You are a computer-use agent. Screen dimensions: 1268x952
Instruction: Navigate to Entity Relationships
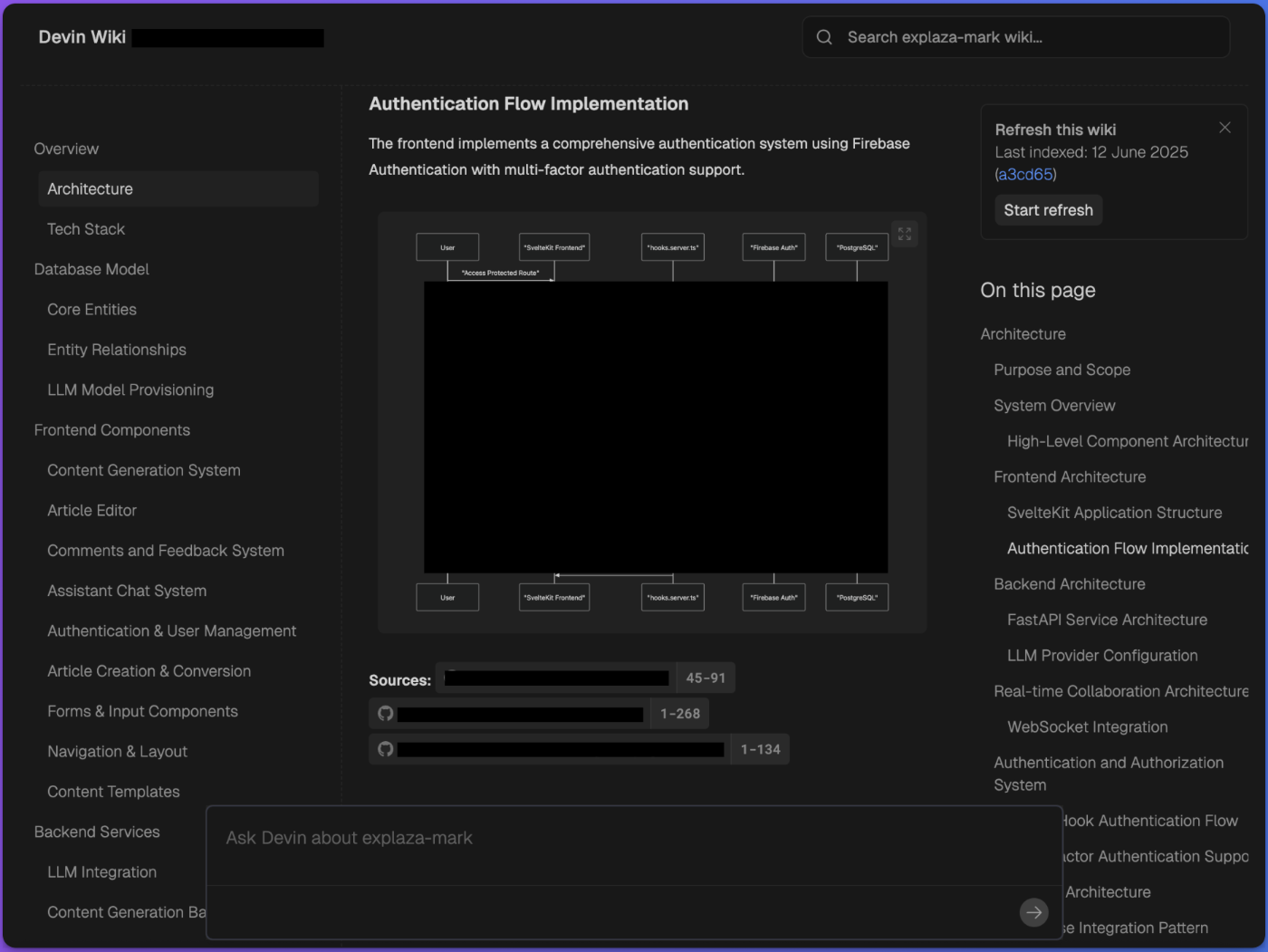click(x=117, y=350)
